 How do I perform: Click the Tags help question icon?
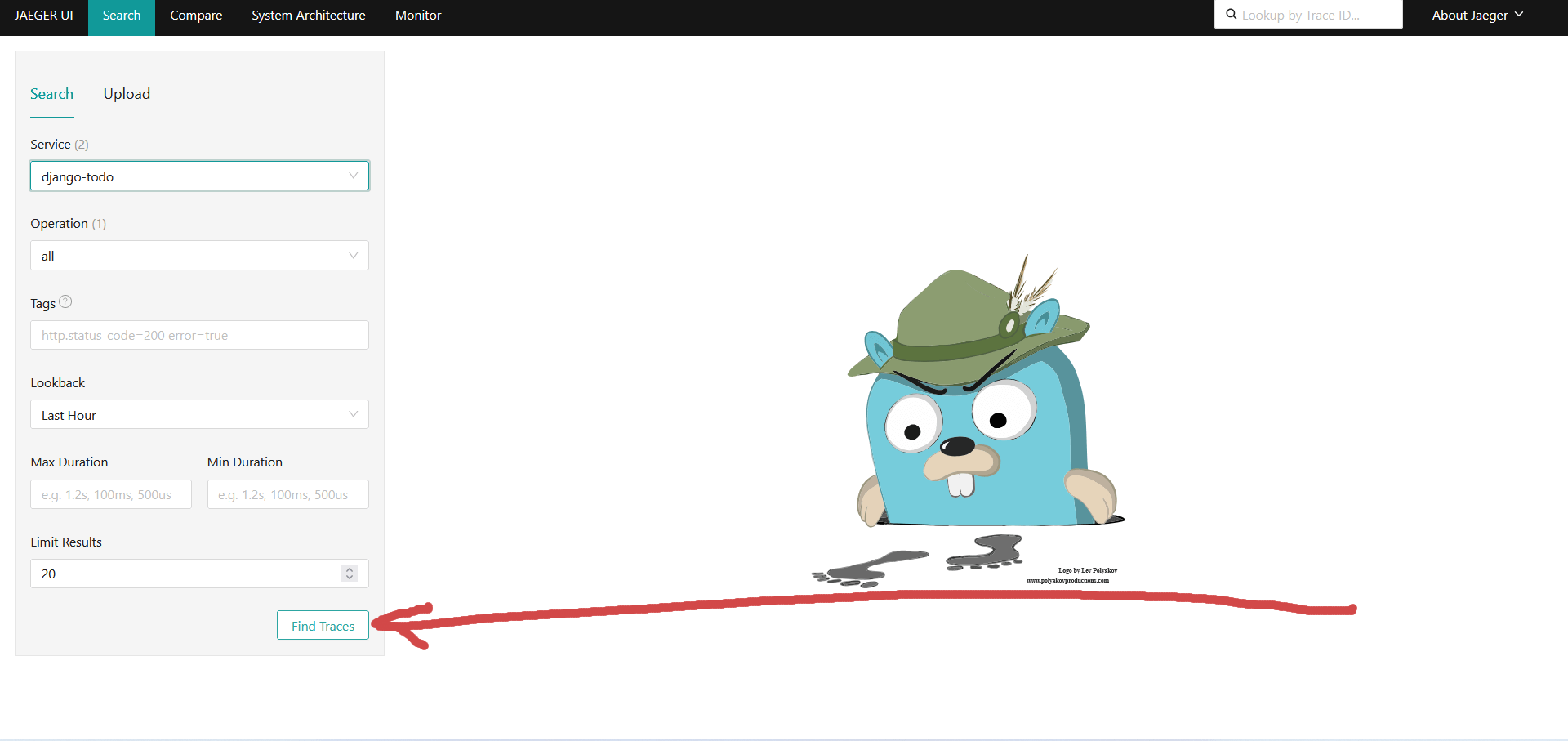pos(66,302)
